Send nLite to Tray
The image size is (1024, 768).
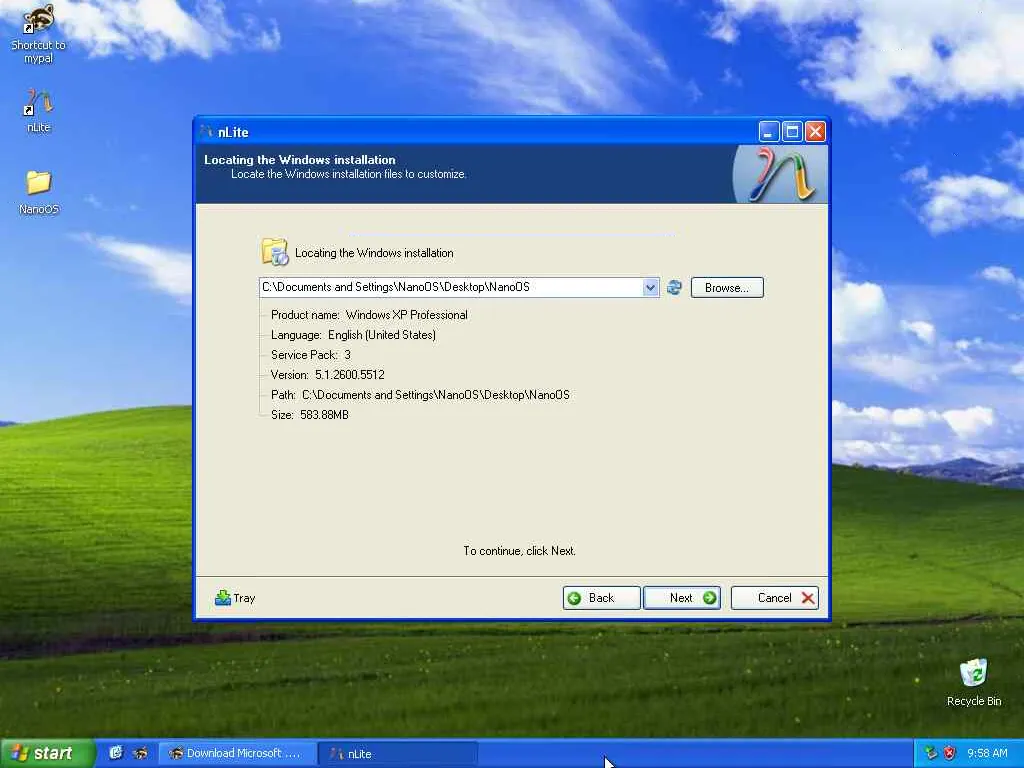[235, 598]
